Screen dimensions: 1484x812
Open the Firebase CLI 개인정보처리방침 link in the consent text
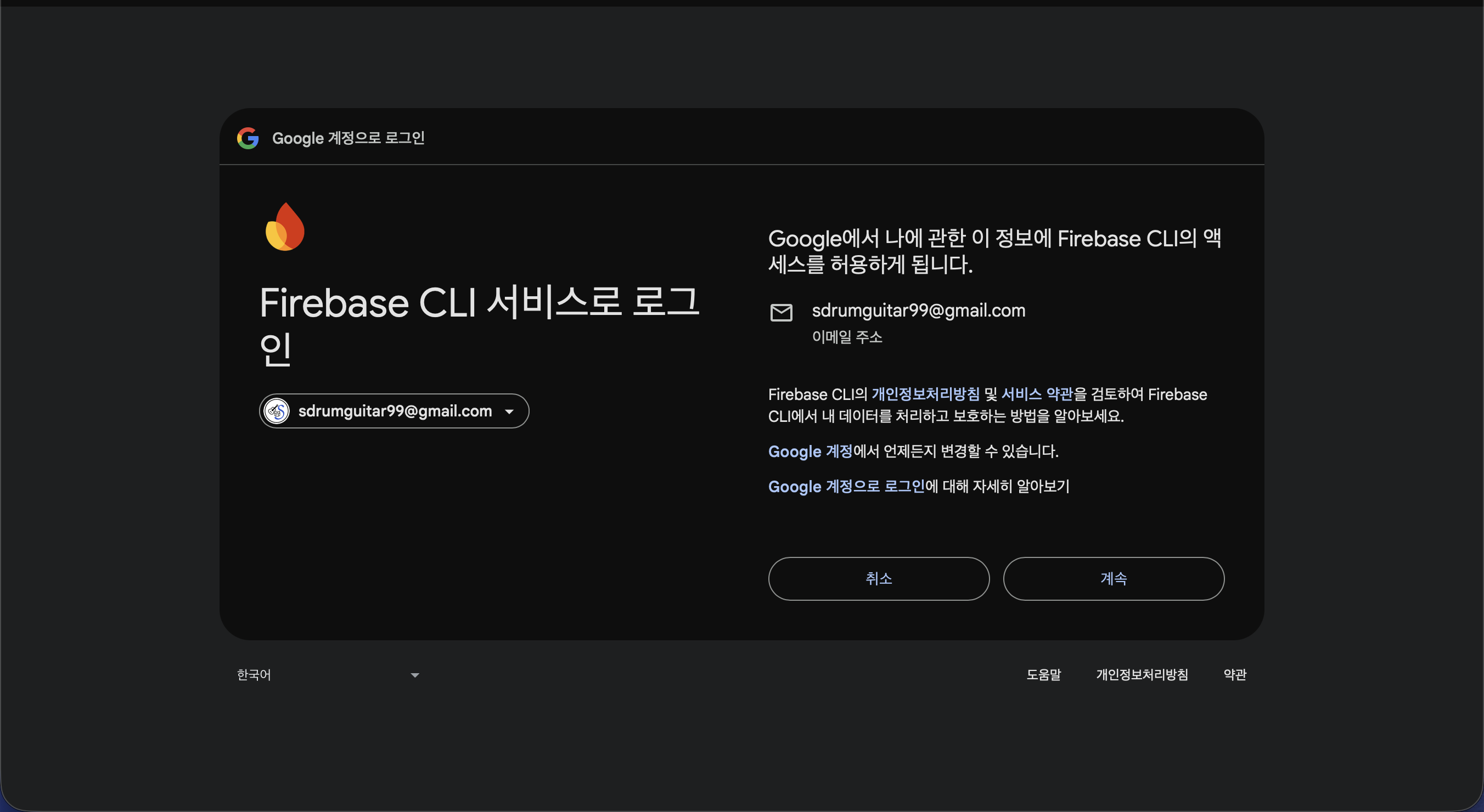pos(925,394)
